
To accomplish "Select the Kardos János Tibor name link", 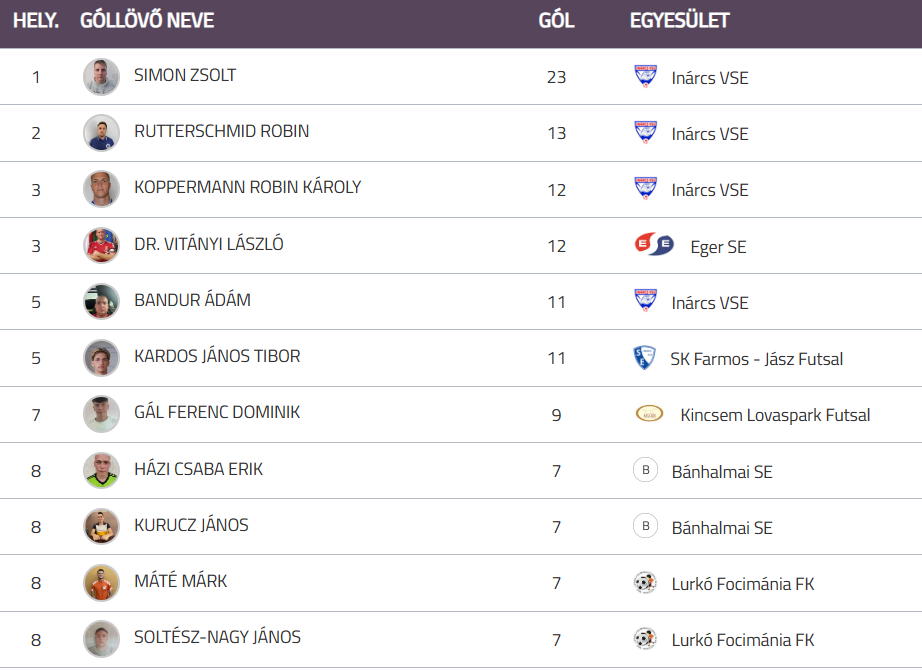I will (217, 356).
